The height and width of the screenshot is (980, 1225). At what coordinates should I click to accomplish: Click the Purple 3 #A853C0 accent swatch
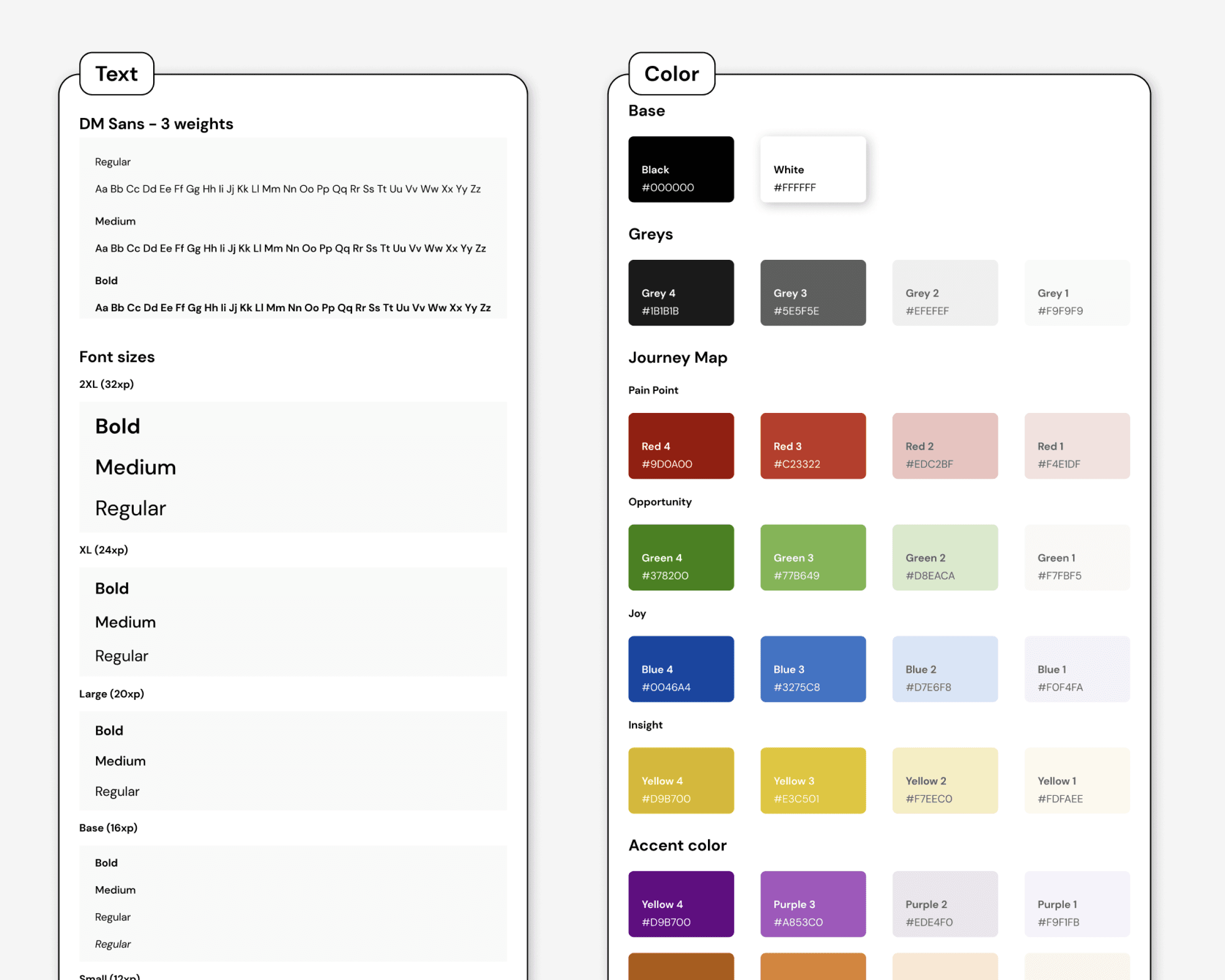[x=813, y=903]
